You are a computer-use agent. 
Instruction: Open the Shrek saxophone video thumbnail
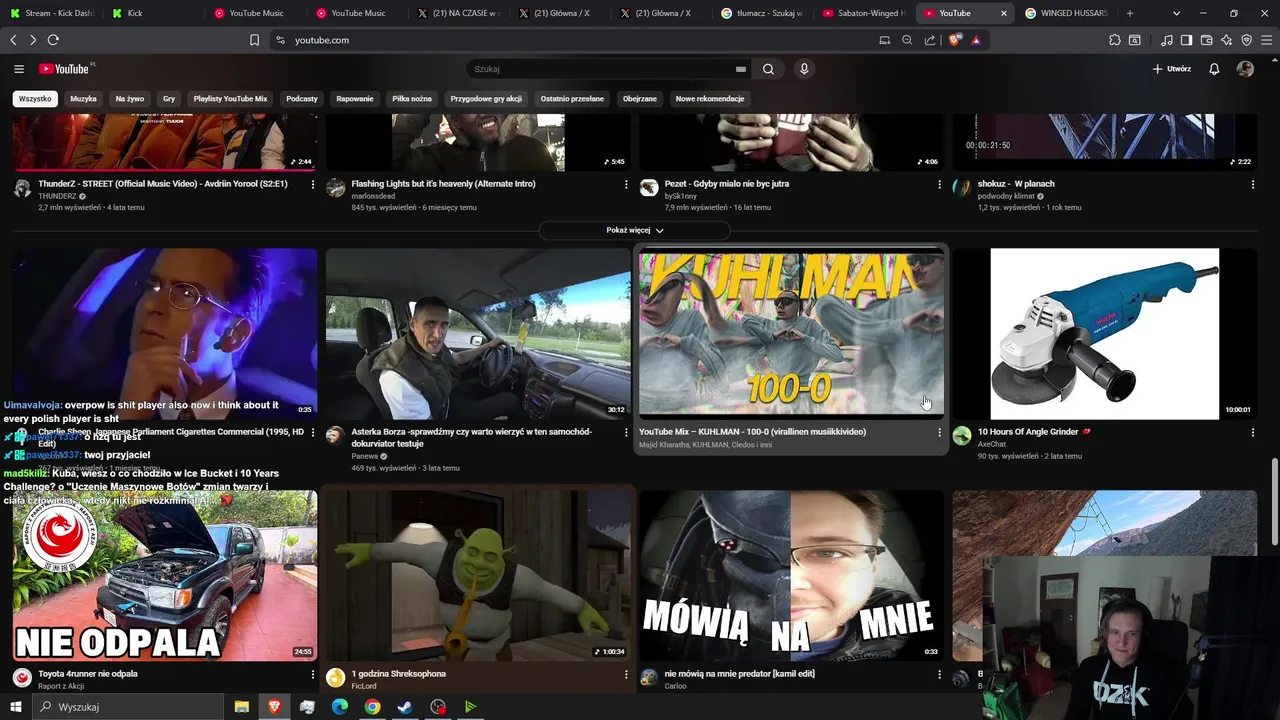(x=478, y=575)
